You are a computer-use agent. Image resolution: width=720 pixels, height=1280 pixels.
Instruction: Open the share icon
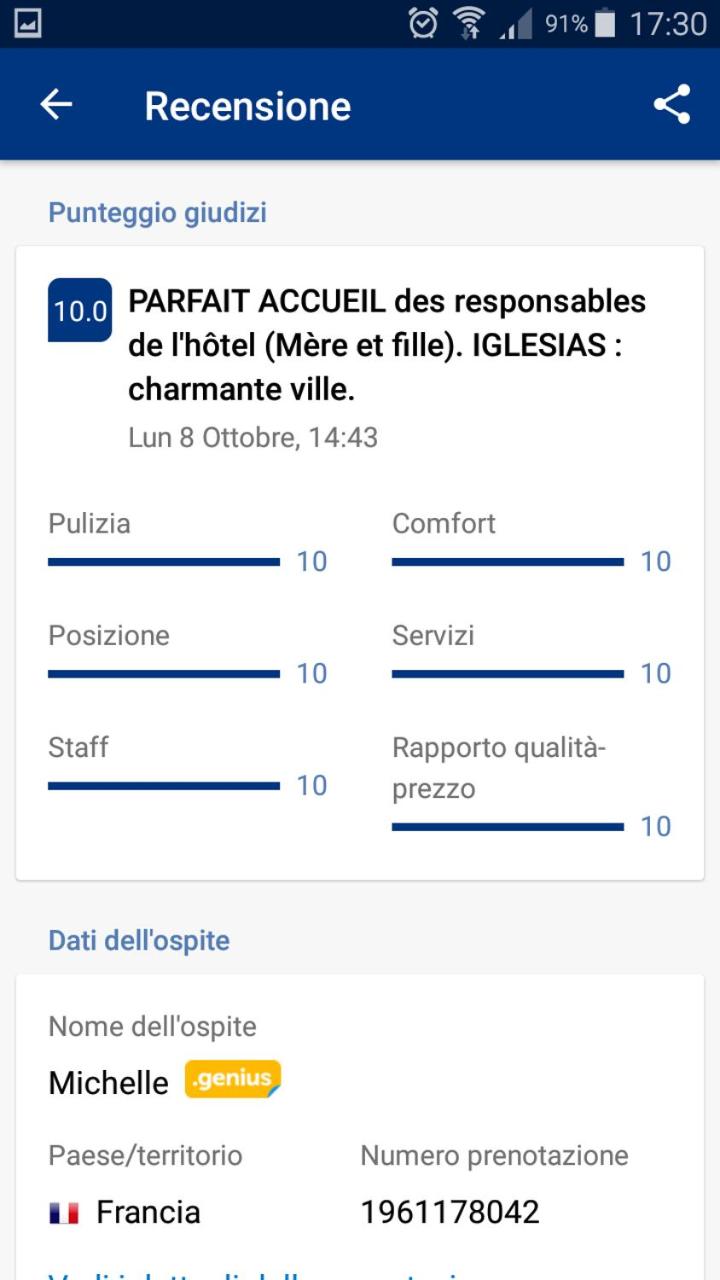click(x=672, y=105)
